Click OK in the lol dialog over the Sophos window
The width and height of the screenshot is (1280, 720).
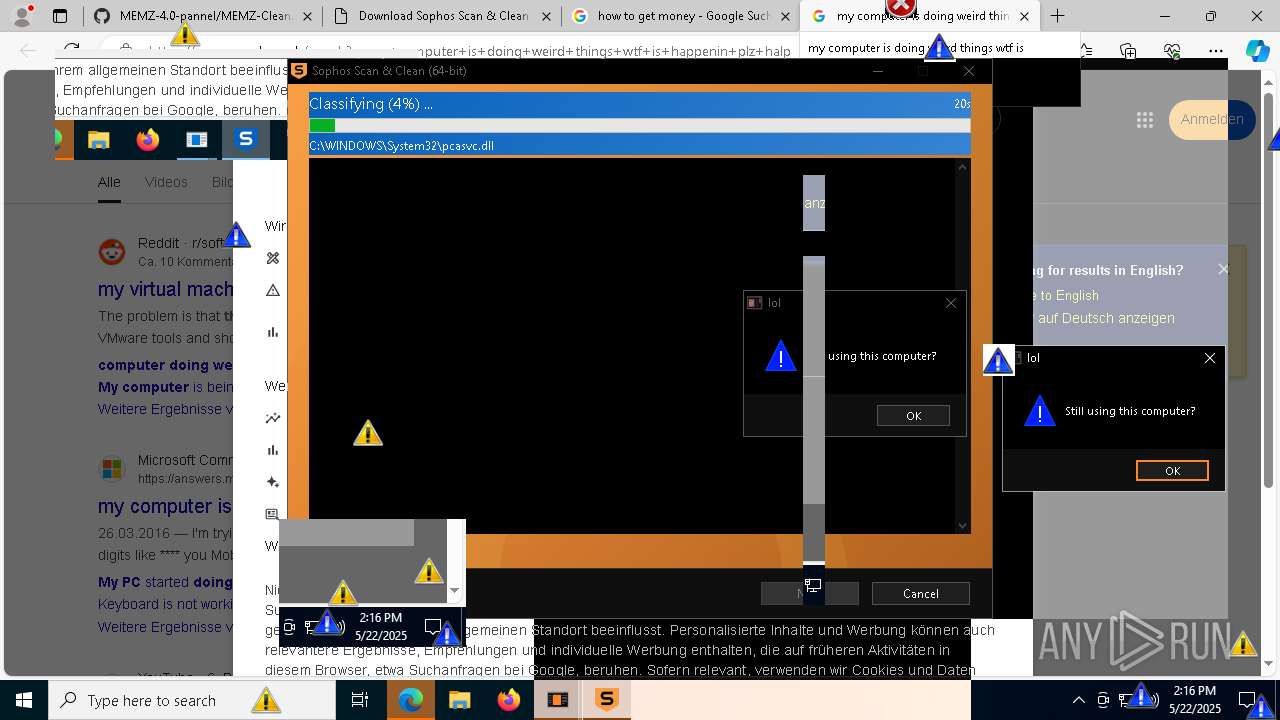coord(913,415)
